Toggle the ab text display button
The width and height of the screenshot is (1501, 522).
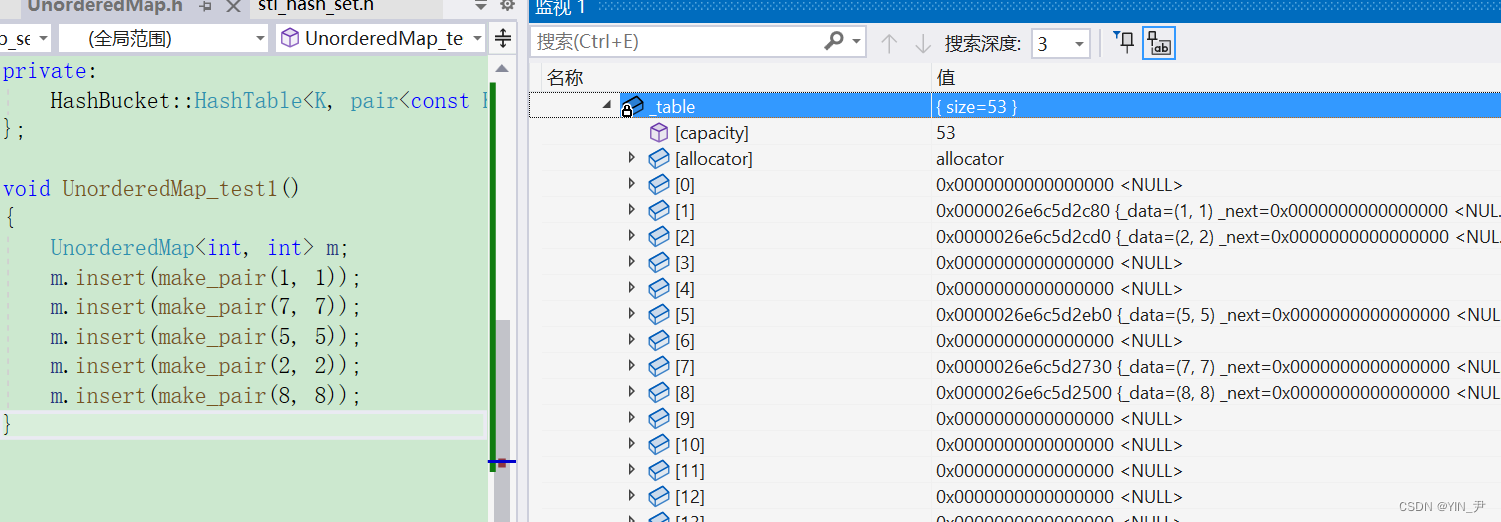click(1159, 43)
